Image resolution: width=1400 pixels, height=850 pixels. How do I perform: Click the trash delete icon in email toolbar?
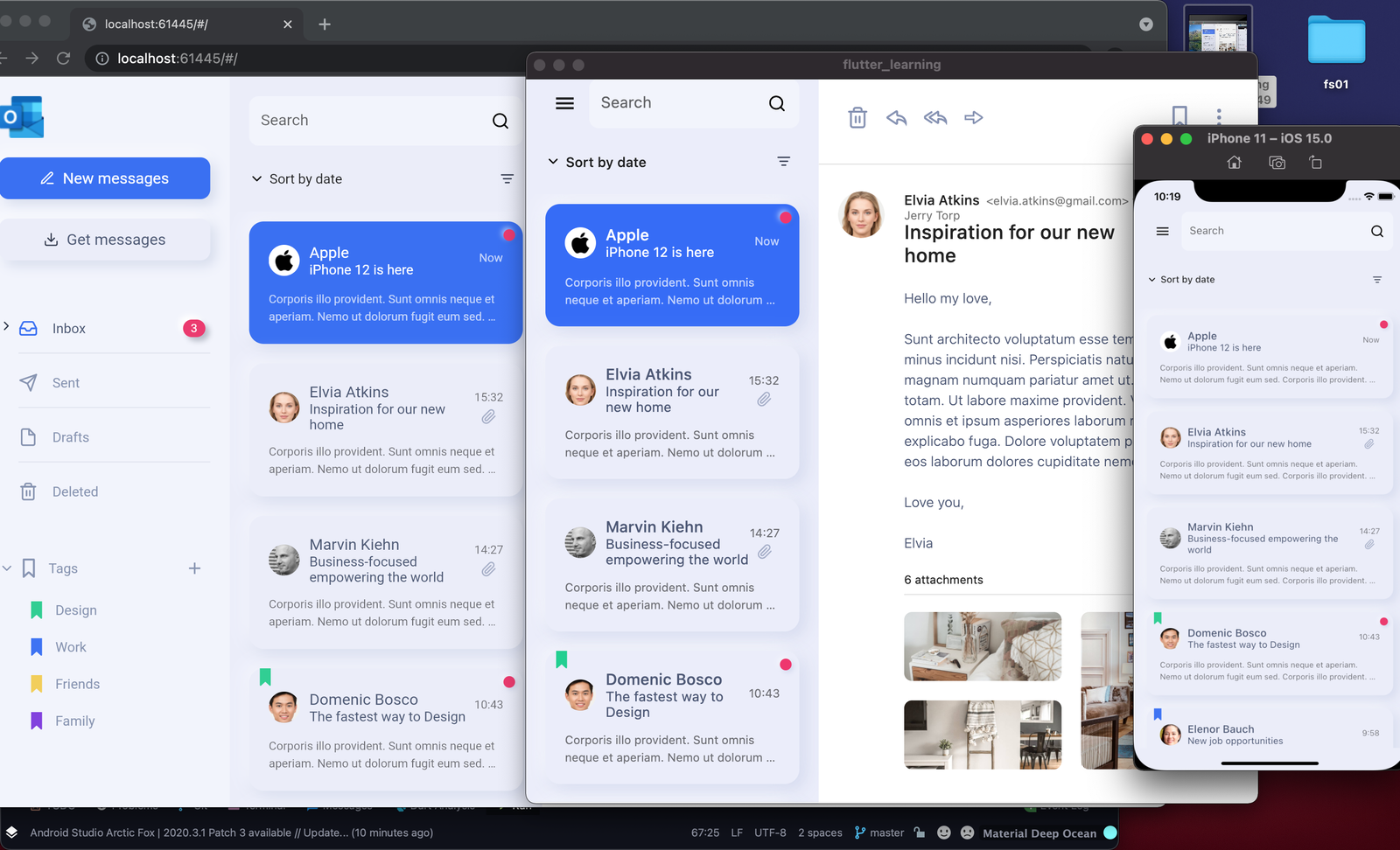click(x=857, y=118)
